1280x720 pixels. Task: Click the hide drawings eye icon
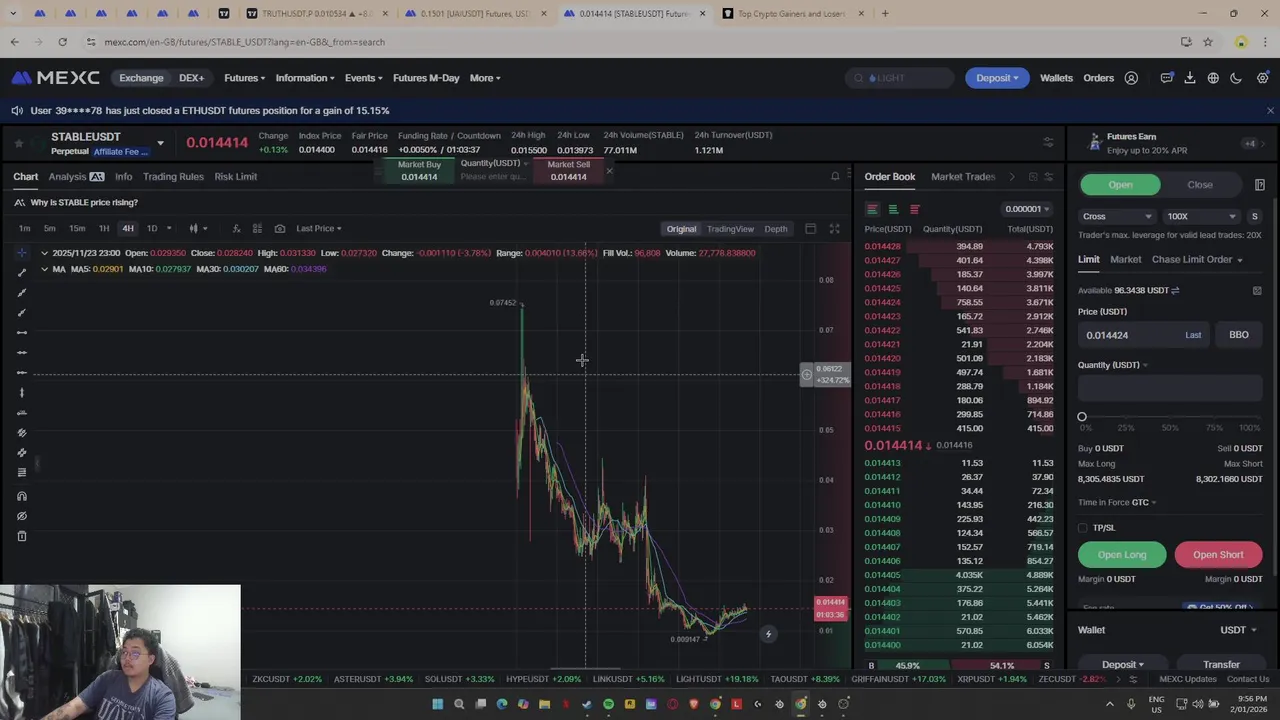pyautogui.click(x=22, y=516)
